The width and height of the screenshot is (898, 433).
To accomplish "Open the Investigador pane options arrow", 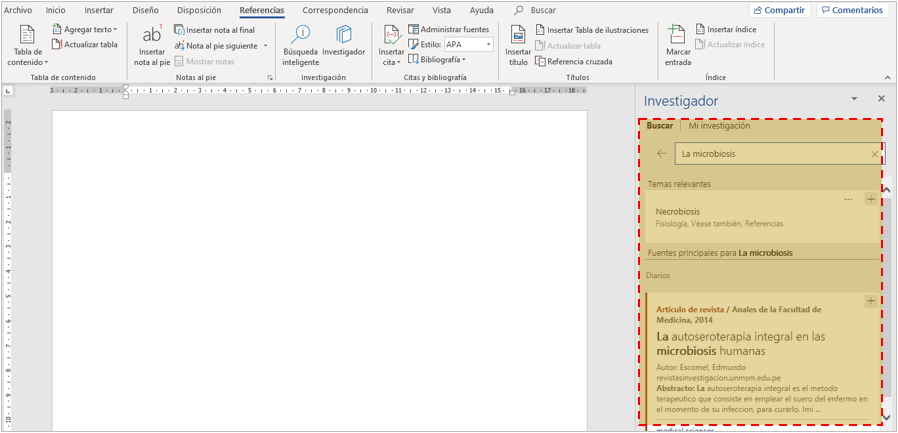I will 854,99.
